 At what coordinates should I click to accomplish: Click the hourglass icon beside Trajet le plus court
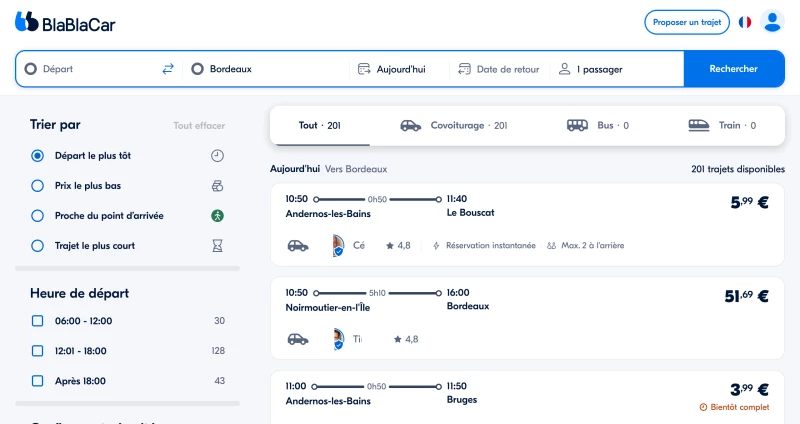(x=217, y=246)
